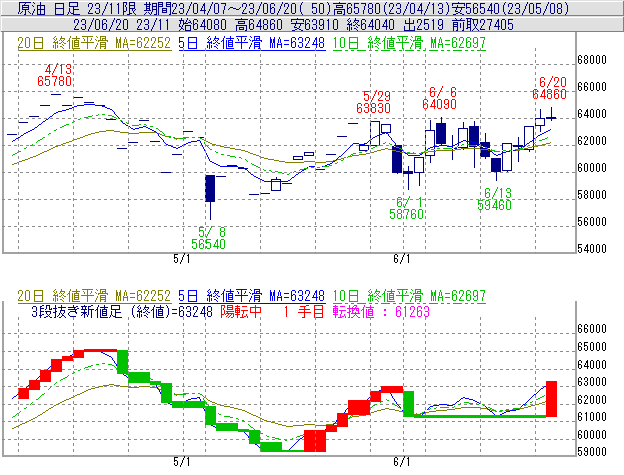The width and height of the screenshot is (624, 475).
Task: Click the 5/ 8 56540 low label
Action: pos(209,238)
